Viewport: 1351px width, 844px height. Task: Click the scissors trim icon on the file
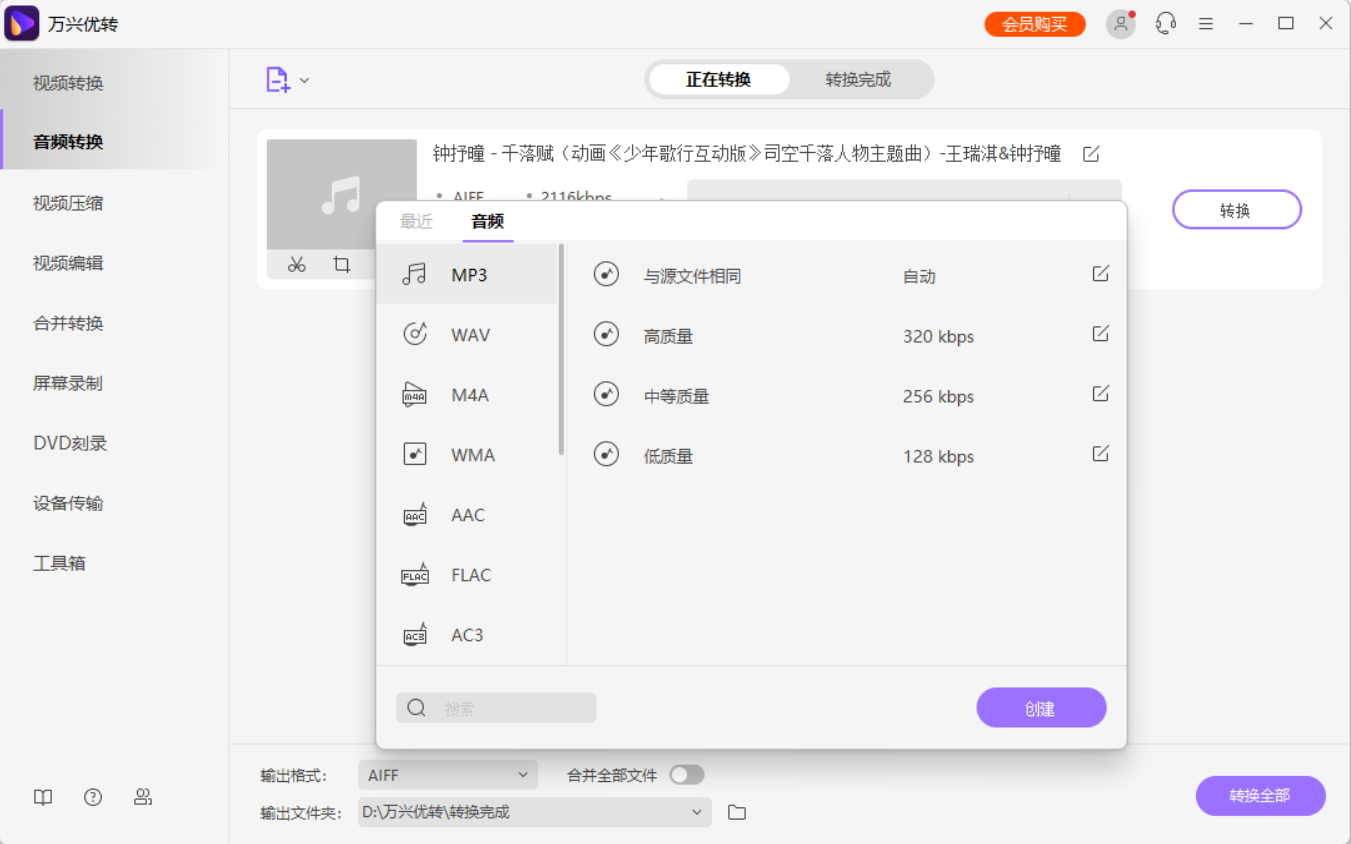click(x=296, y=264)
